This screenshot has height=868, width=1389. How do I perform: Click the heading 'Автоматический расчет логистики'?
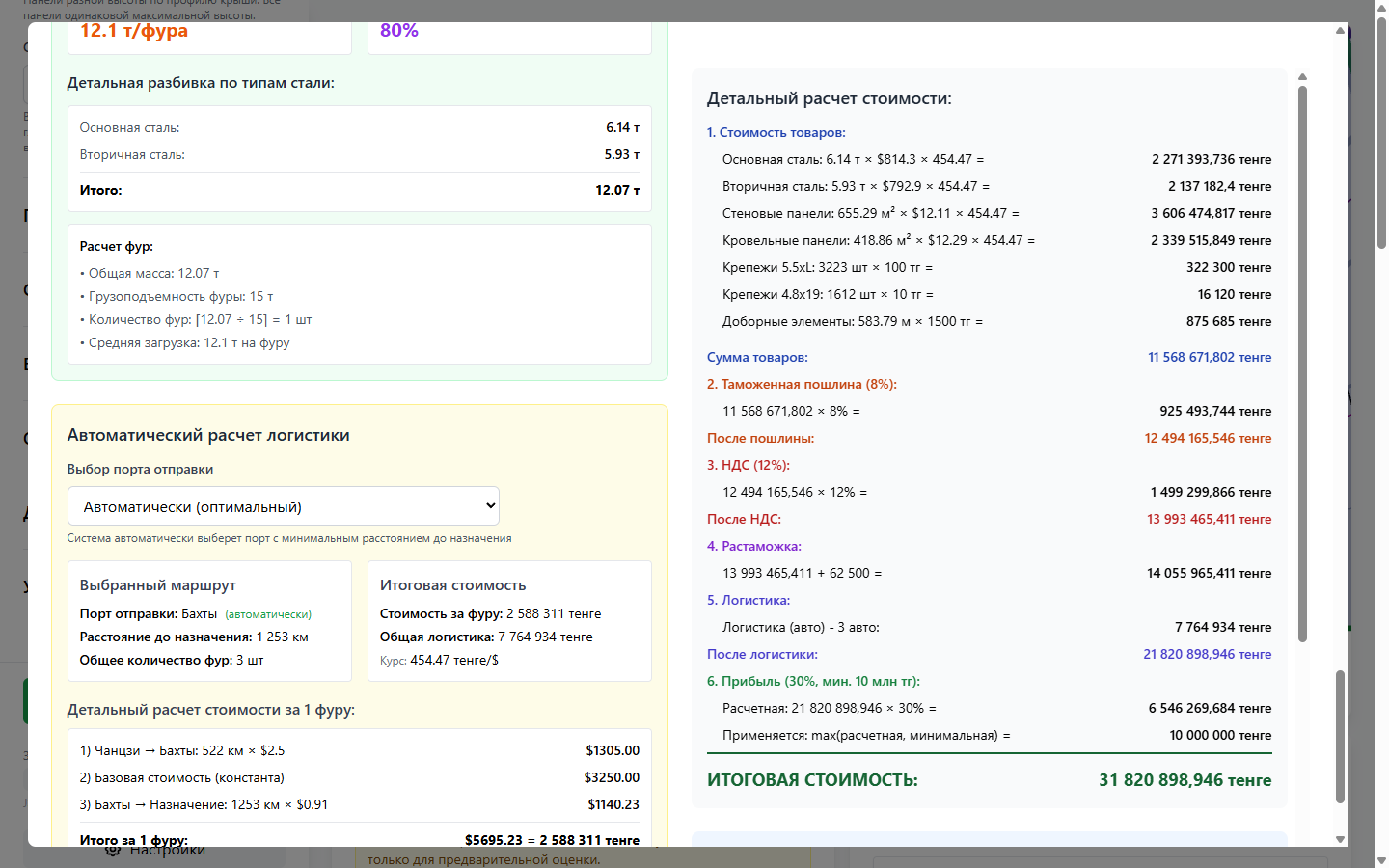click(x=208, y=435)
